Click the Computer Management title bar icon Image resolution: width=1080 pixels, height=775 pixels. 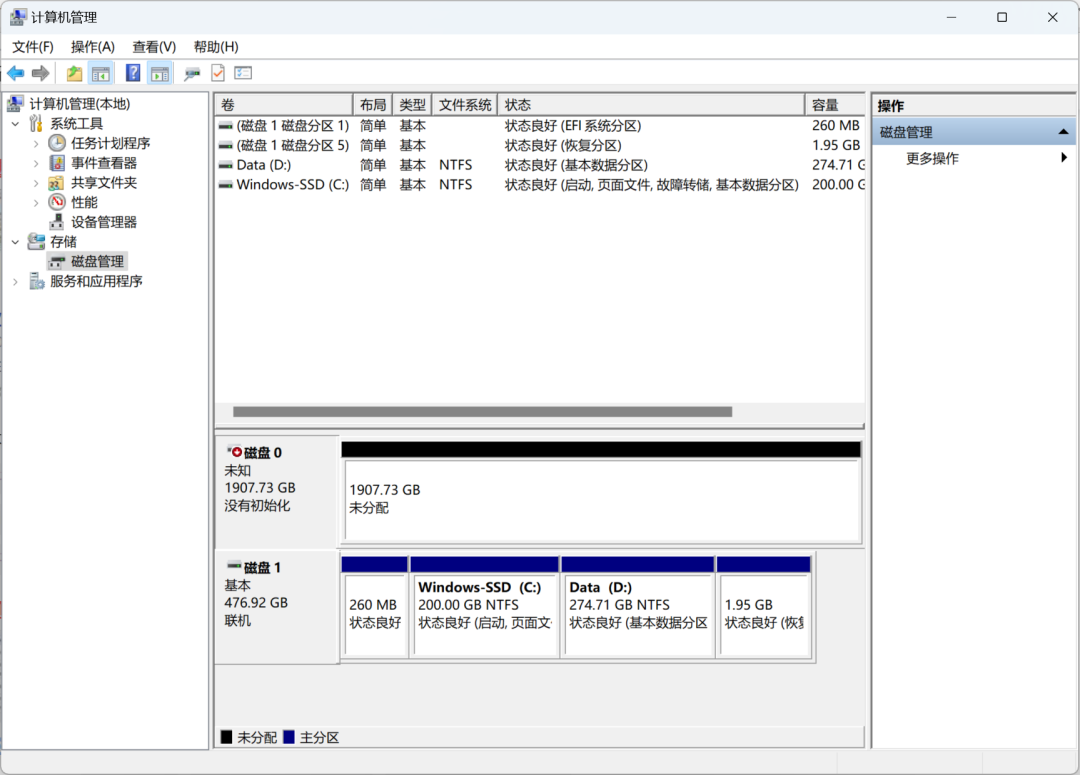[19, 17]
